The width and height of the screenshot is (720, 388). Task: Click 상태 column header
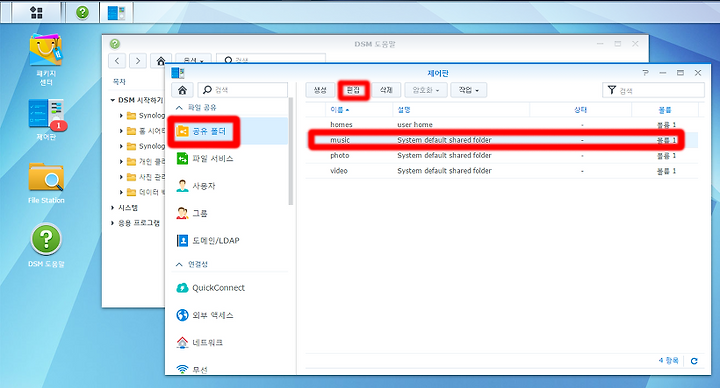pos(580,110)
